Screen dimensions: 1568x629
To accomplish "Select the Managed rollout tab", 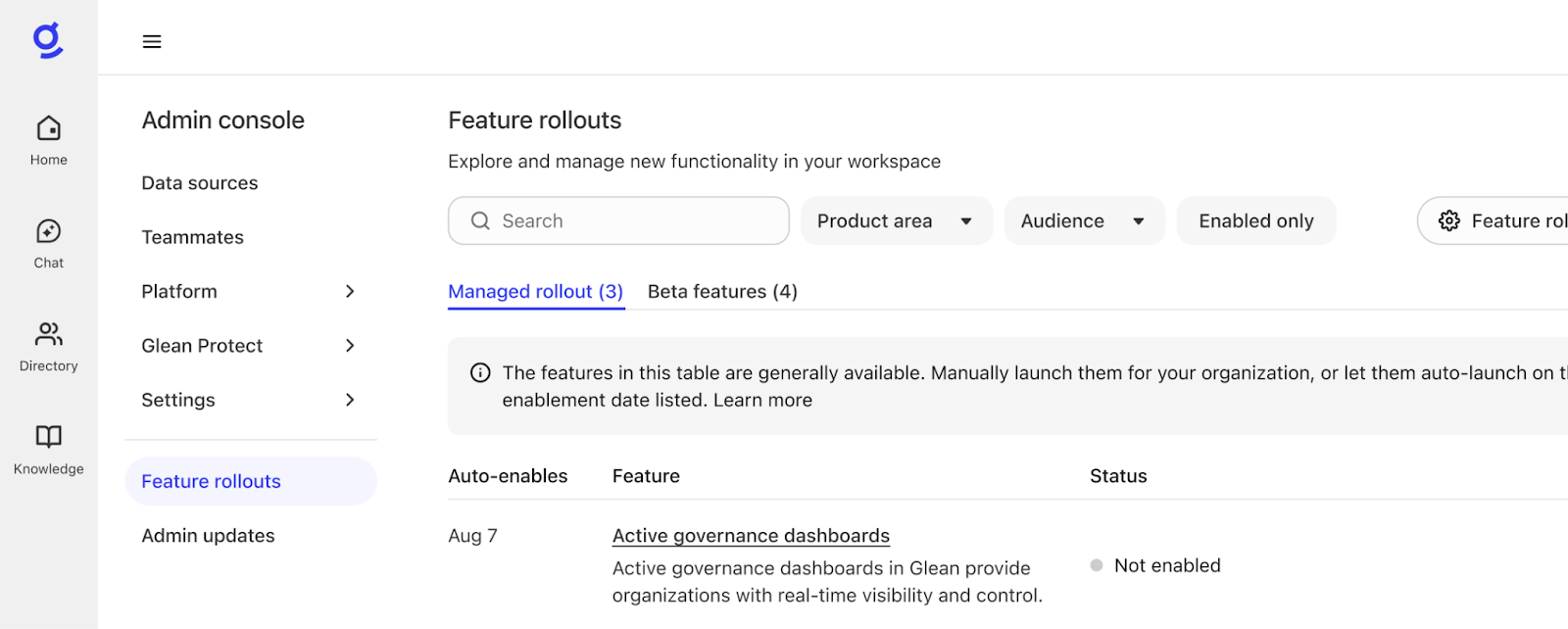I will pos(535,292).
